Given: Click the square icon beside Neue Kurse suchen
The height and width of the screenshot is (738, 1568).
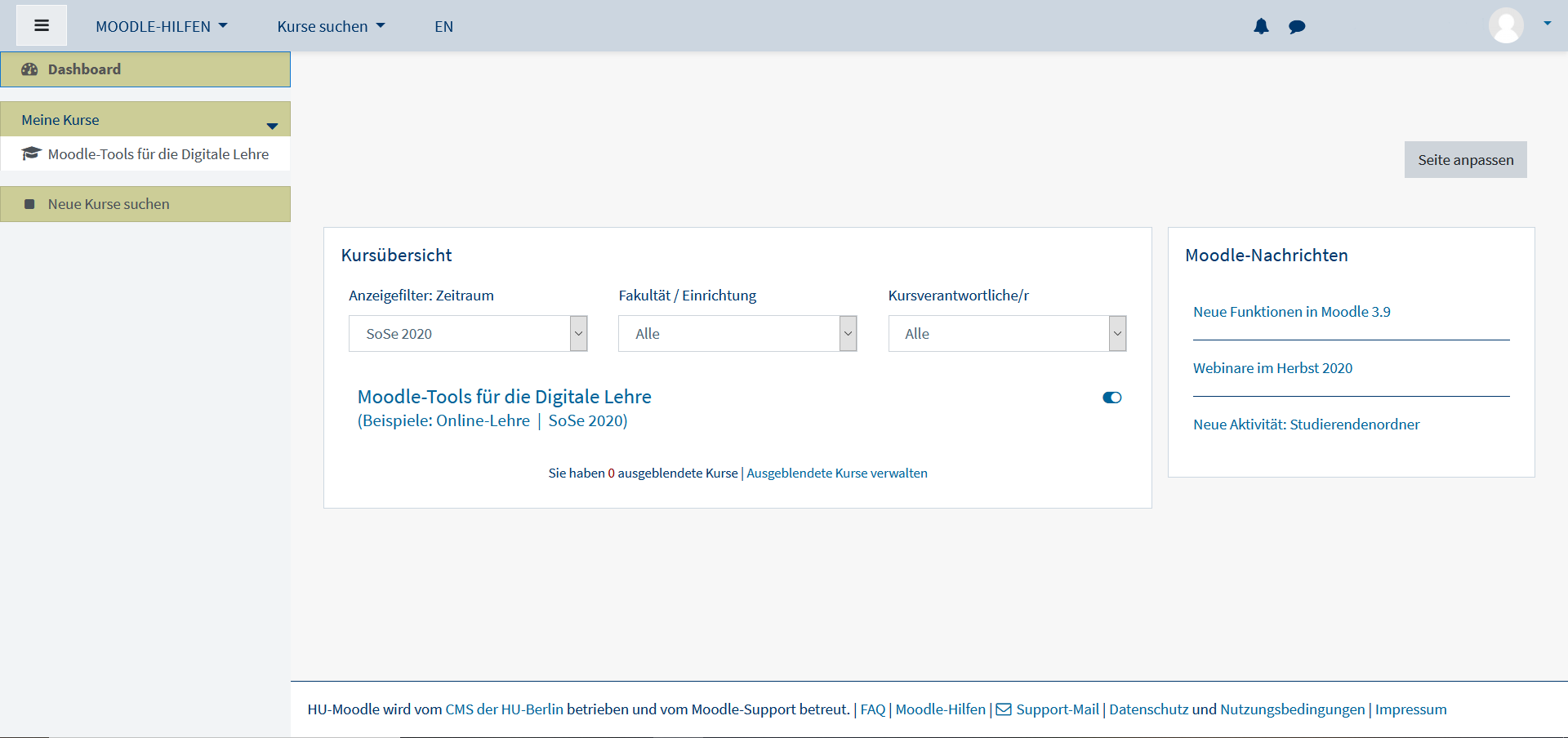Looking at the screenshot, I should 29,204.
